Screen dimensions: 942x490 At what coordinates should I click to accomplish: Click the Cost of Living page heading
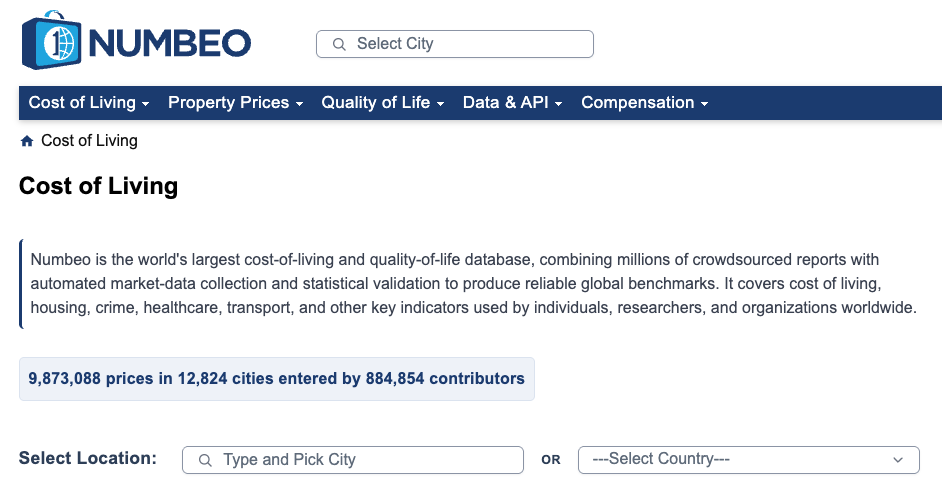[x=99, y=186]
